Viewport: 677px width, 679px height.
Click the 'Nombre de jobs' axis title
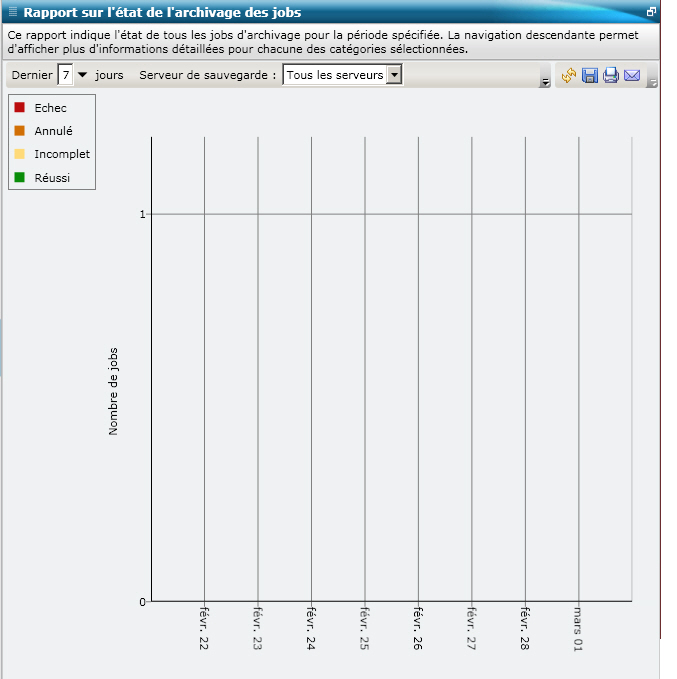113,391
